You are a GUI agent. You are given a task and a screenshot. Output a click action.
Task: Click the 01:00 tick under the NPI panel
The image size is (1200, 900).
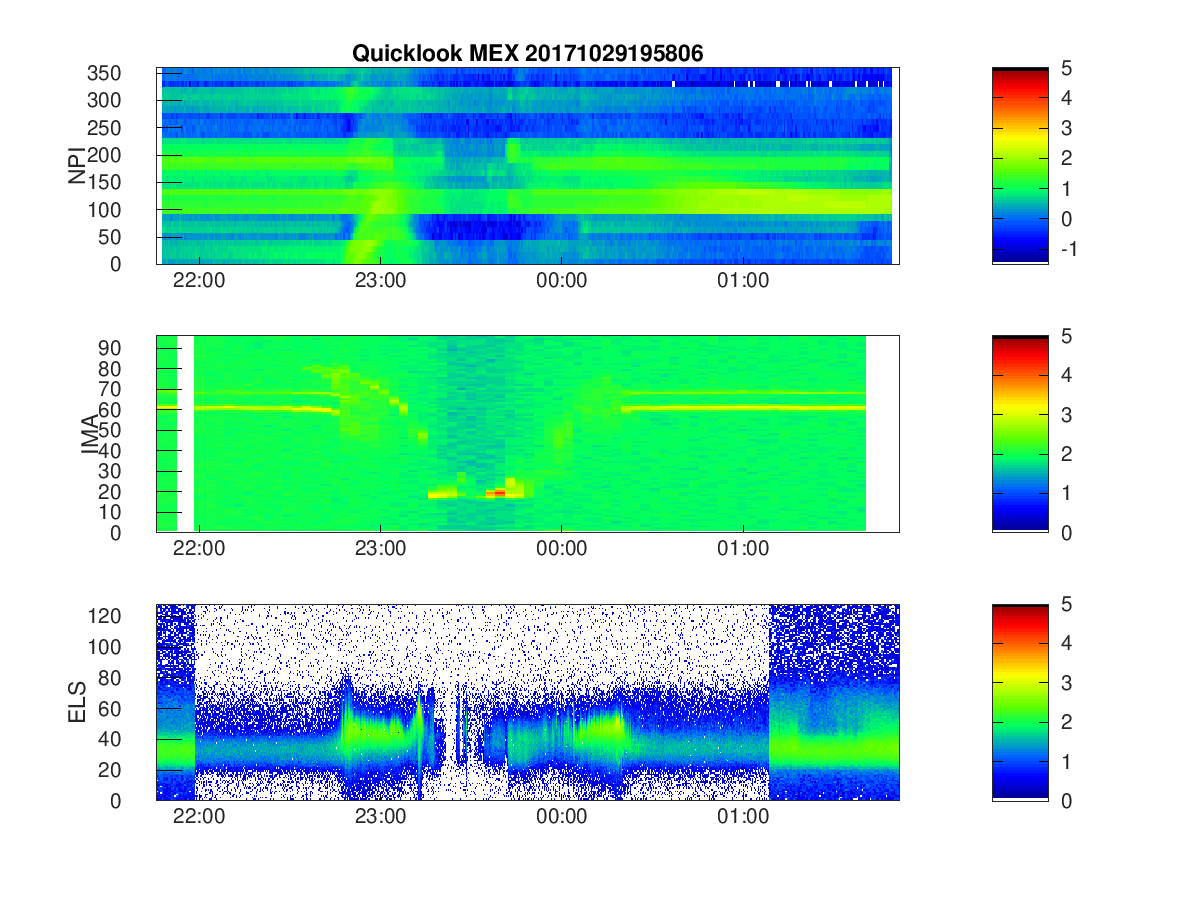(x=743, y=280)
